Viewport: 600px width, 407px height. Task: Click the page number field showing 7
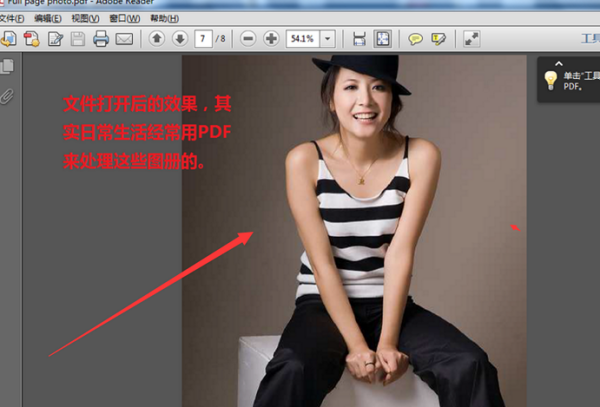[203, 39]
